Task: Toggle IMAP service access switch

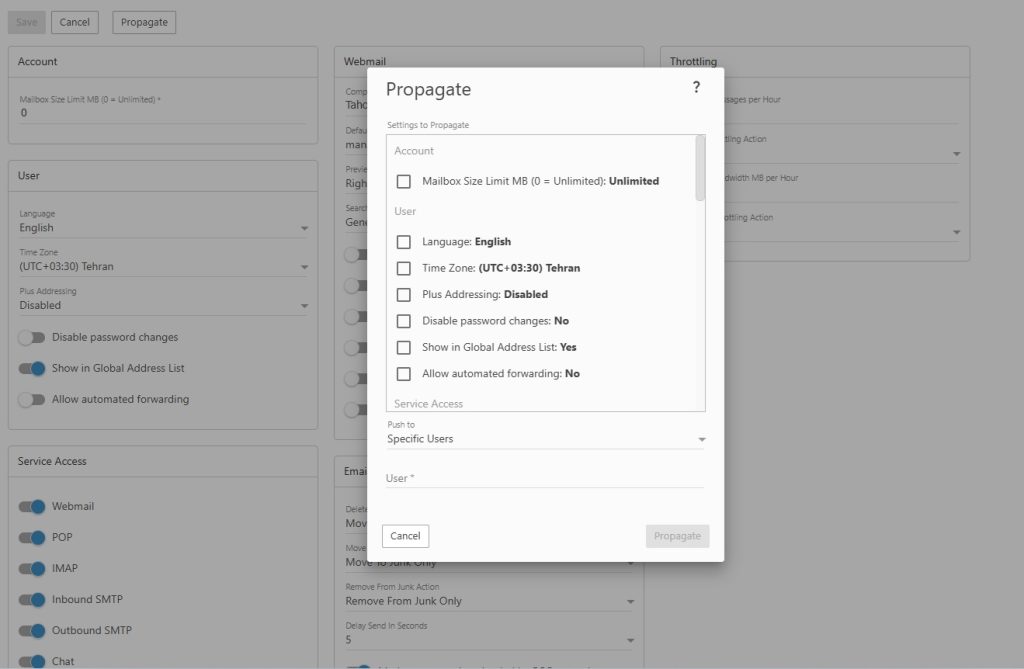Action: point(31,568)
